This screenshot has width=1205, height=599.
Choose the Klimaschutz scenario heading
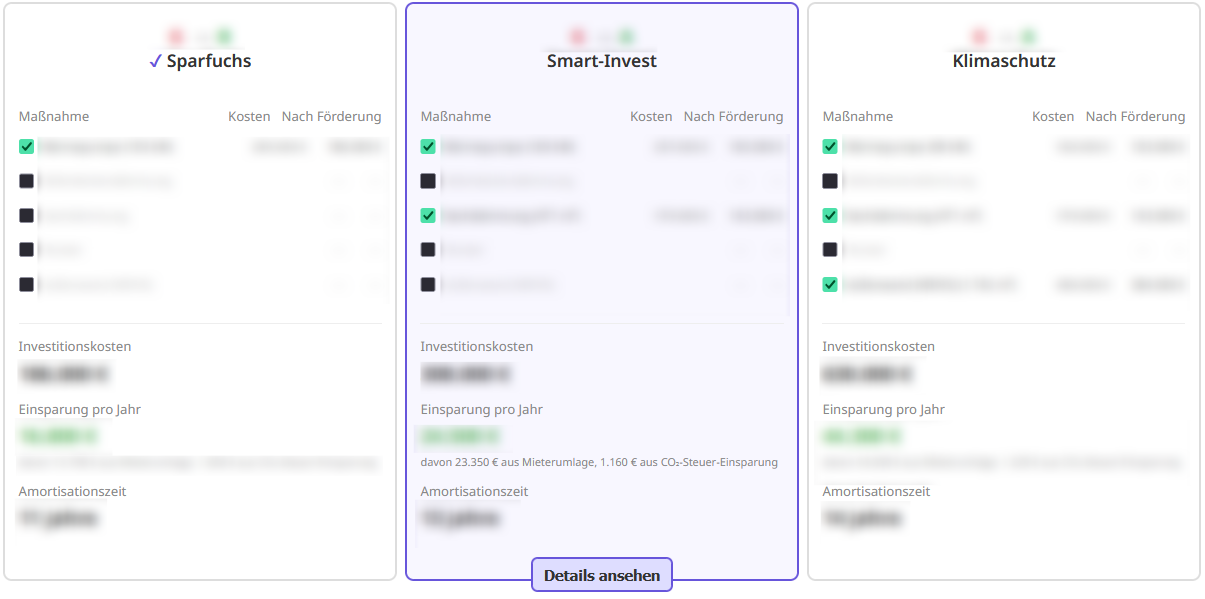tap(1004, 61)
